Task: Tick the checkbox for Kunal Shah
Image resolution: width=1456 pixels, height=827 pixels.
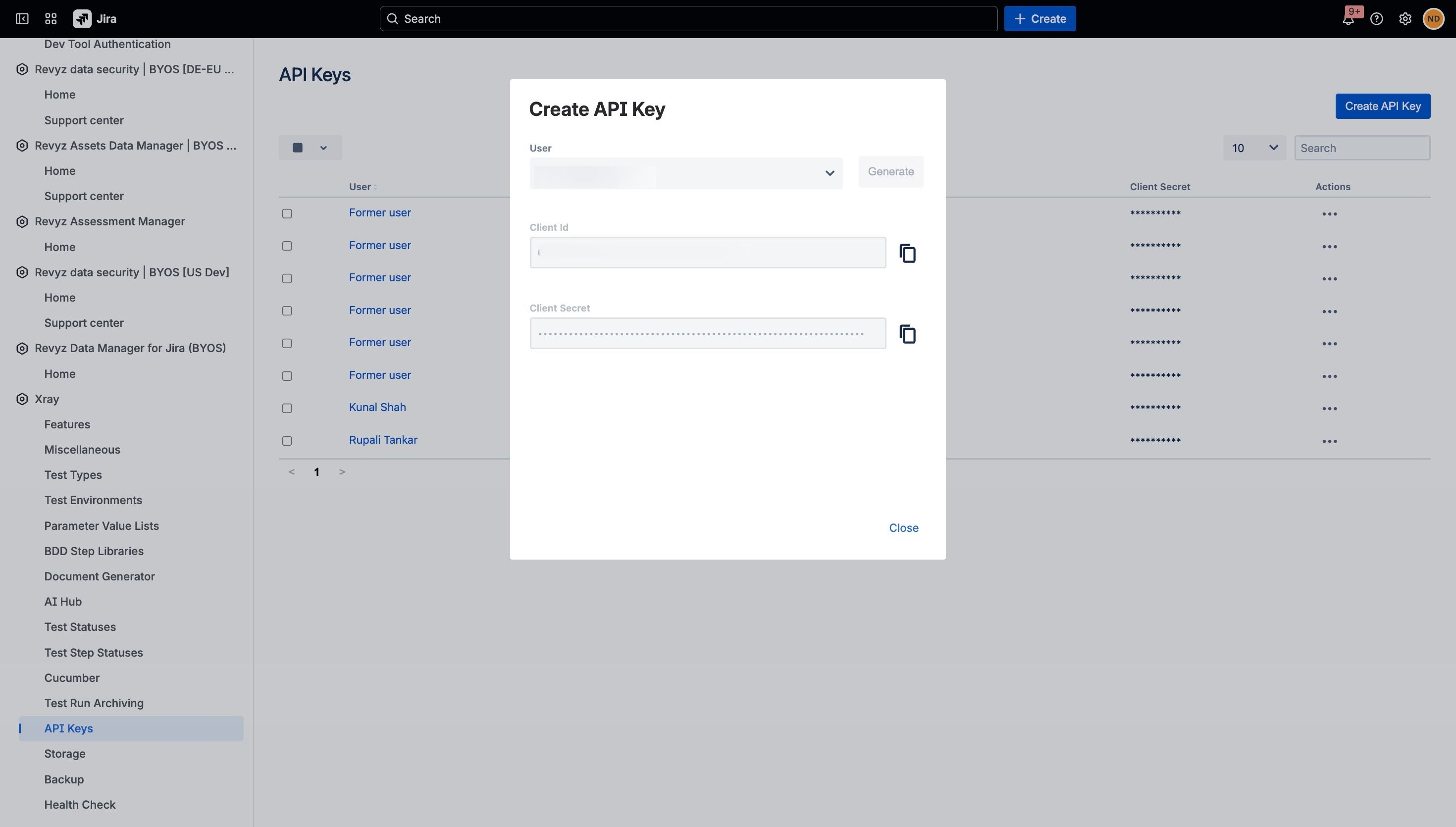Action: [x=287, y=409]
